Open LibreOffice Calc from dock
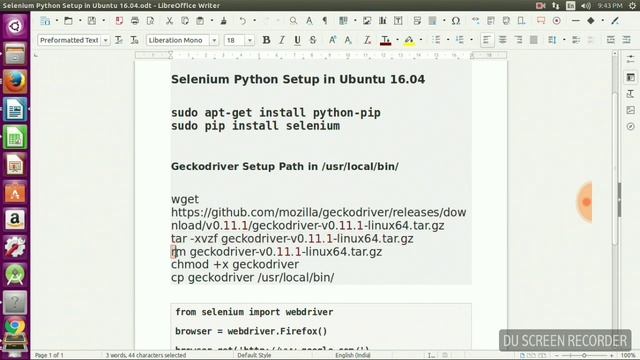 (x=15, y=137)
